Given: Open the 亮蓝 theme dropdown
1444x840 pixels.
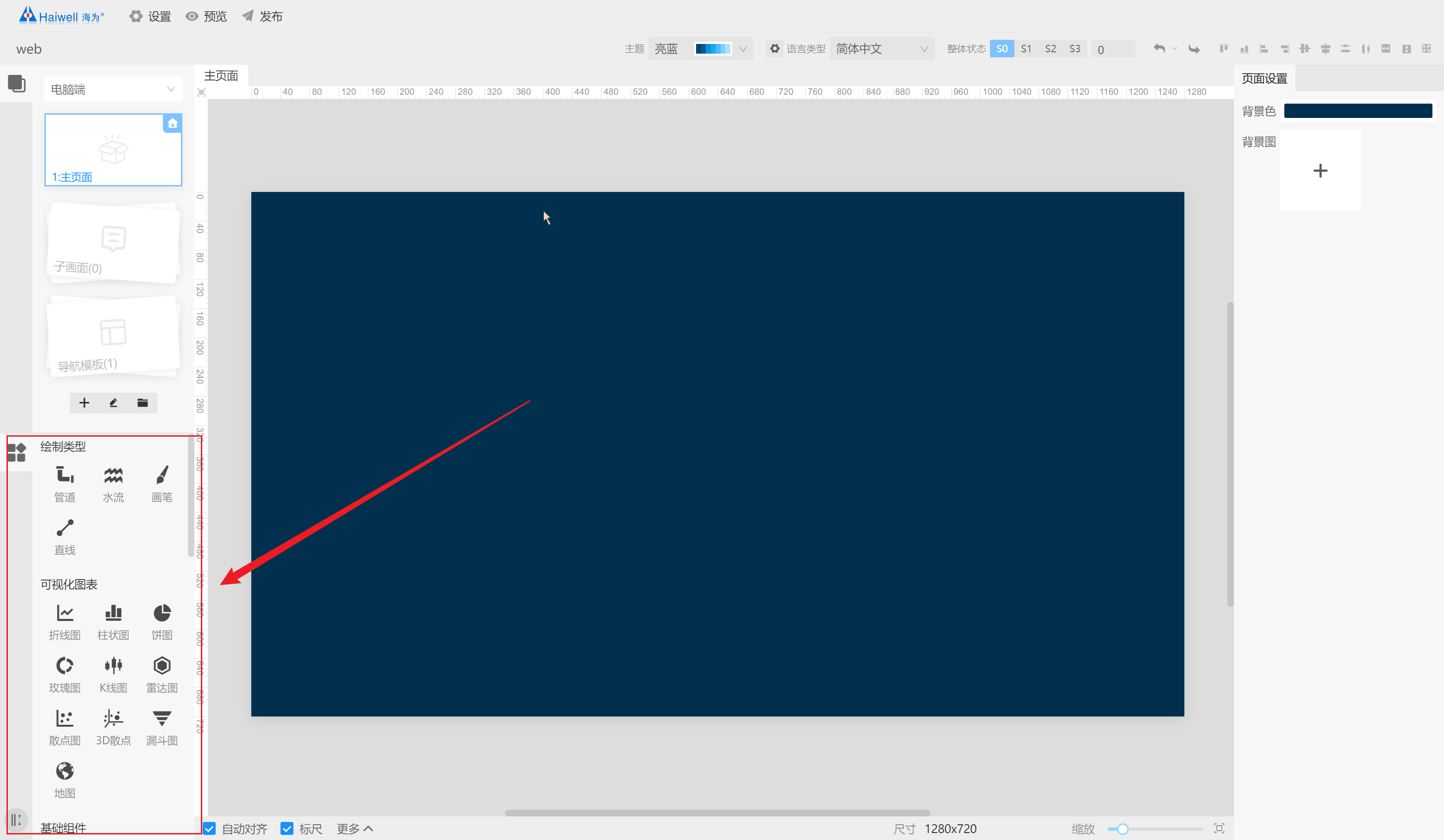Looking at the screenshot, I should (x=701, y=49).
